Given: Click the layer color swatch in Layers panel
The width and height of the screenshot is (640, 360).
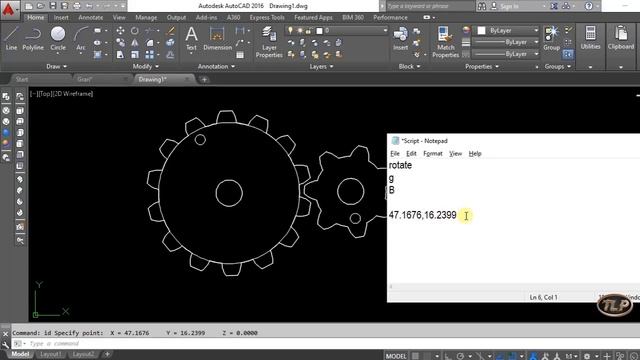Looking at the screenshot, I should [320, 31].
